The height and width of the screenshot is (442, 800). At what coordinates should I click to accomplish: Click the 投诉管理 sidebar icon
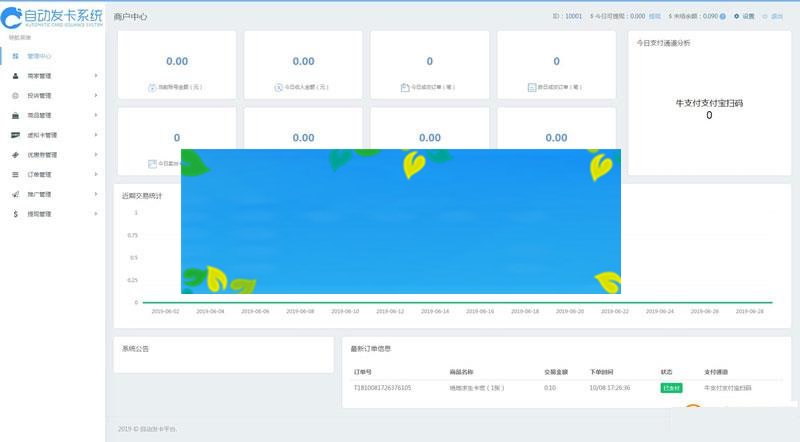[x=15, y=96]
